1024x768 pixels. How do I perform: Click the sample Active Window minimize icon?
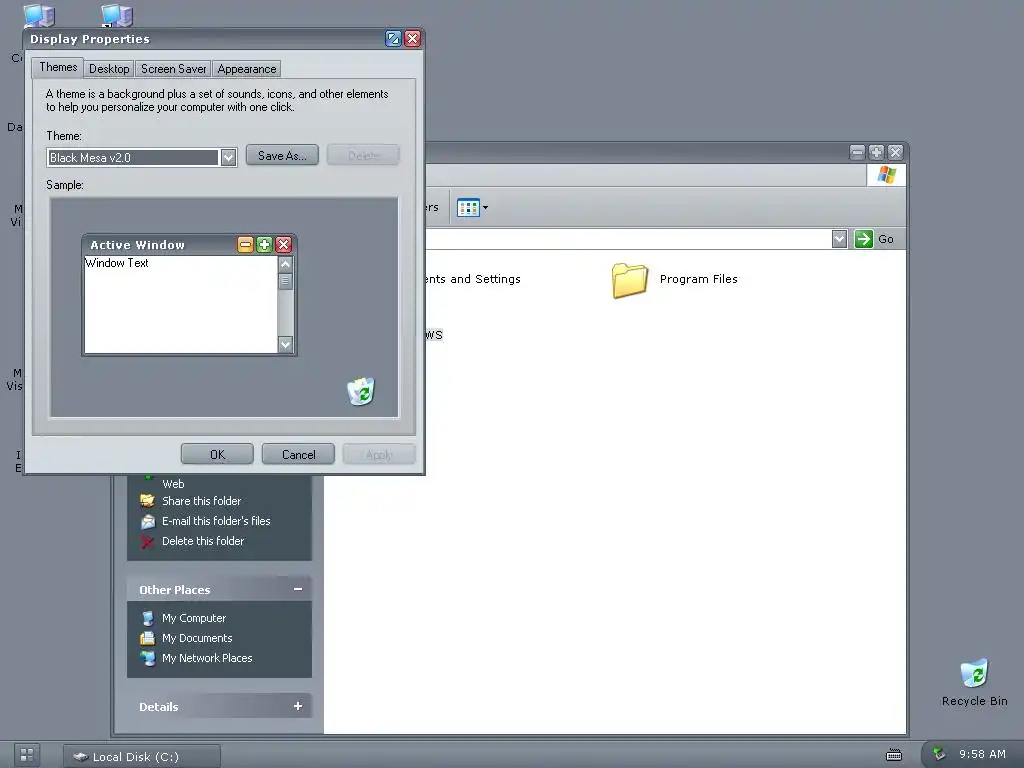(x=246, y=245)
